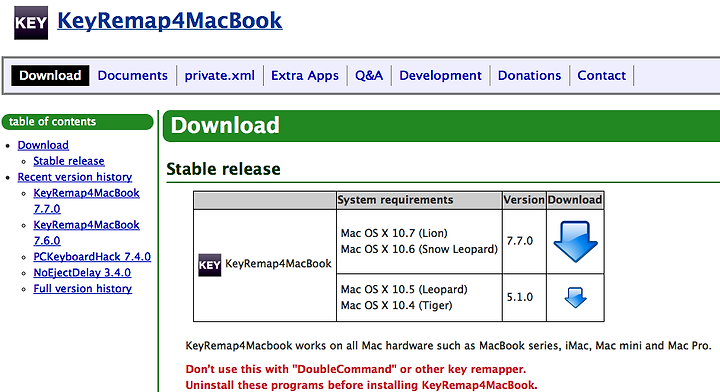Select the Download tab in the navigation bar

50,75
